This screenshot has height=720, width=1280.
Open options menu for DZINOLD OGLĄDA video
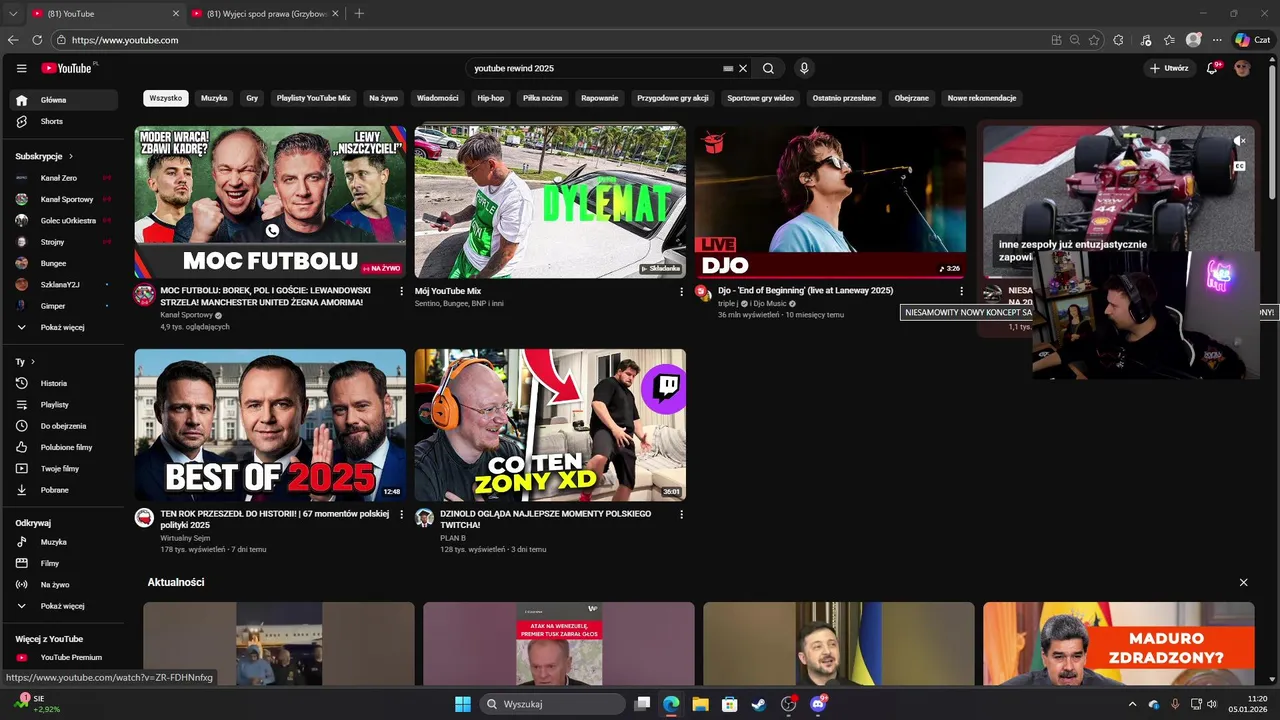682,514
